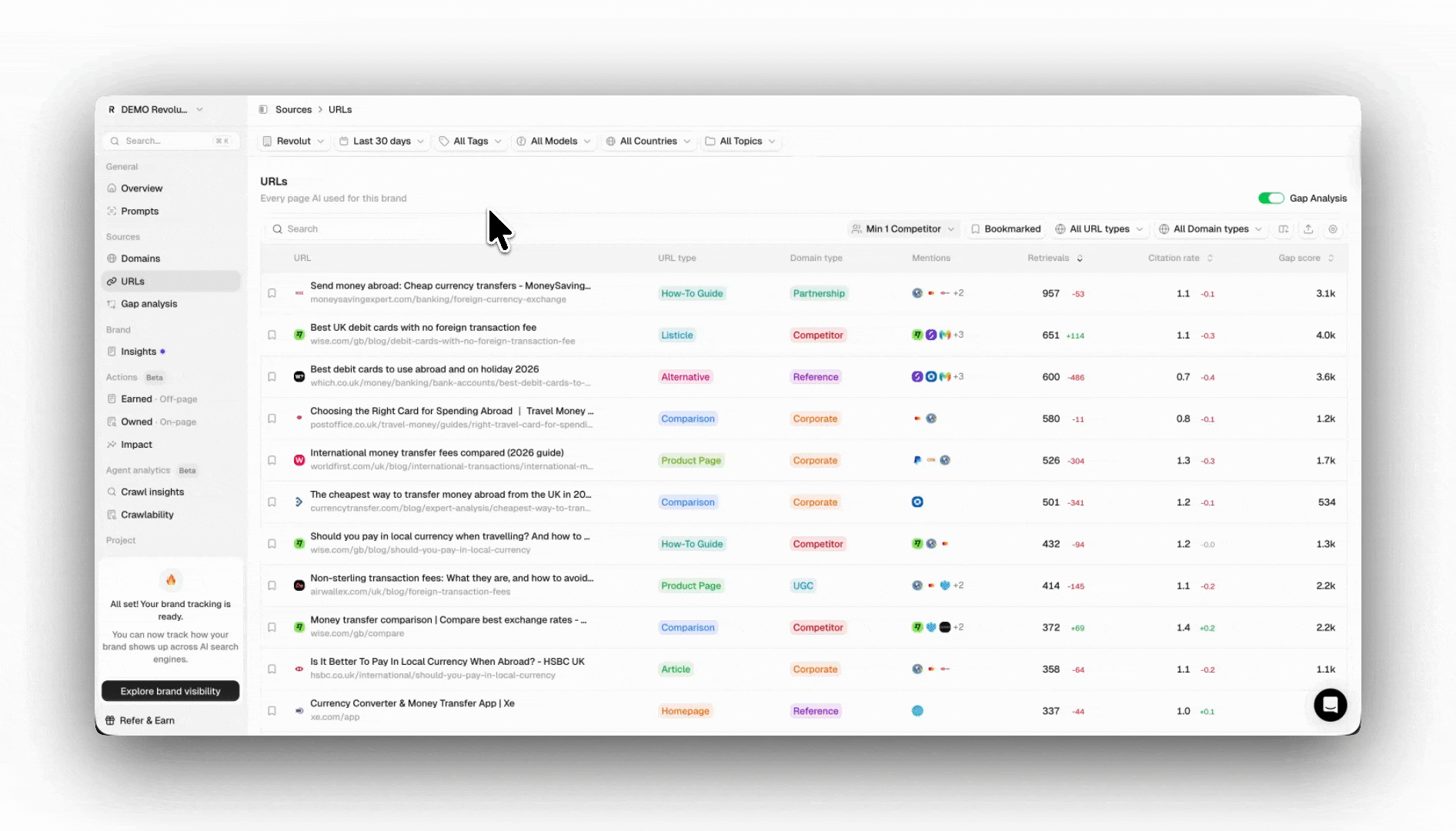
Task: Filter by Bookmarked URLs
Action: pyautogui.click(x=1006, y=229)
